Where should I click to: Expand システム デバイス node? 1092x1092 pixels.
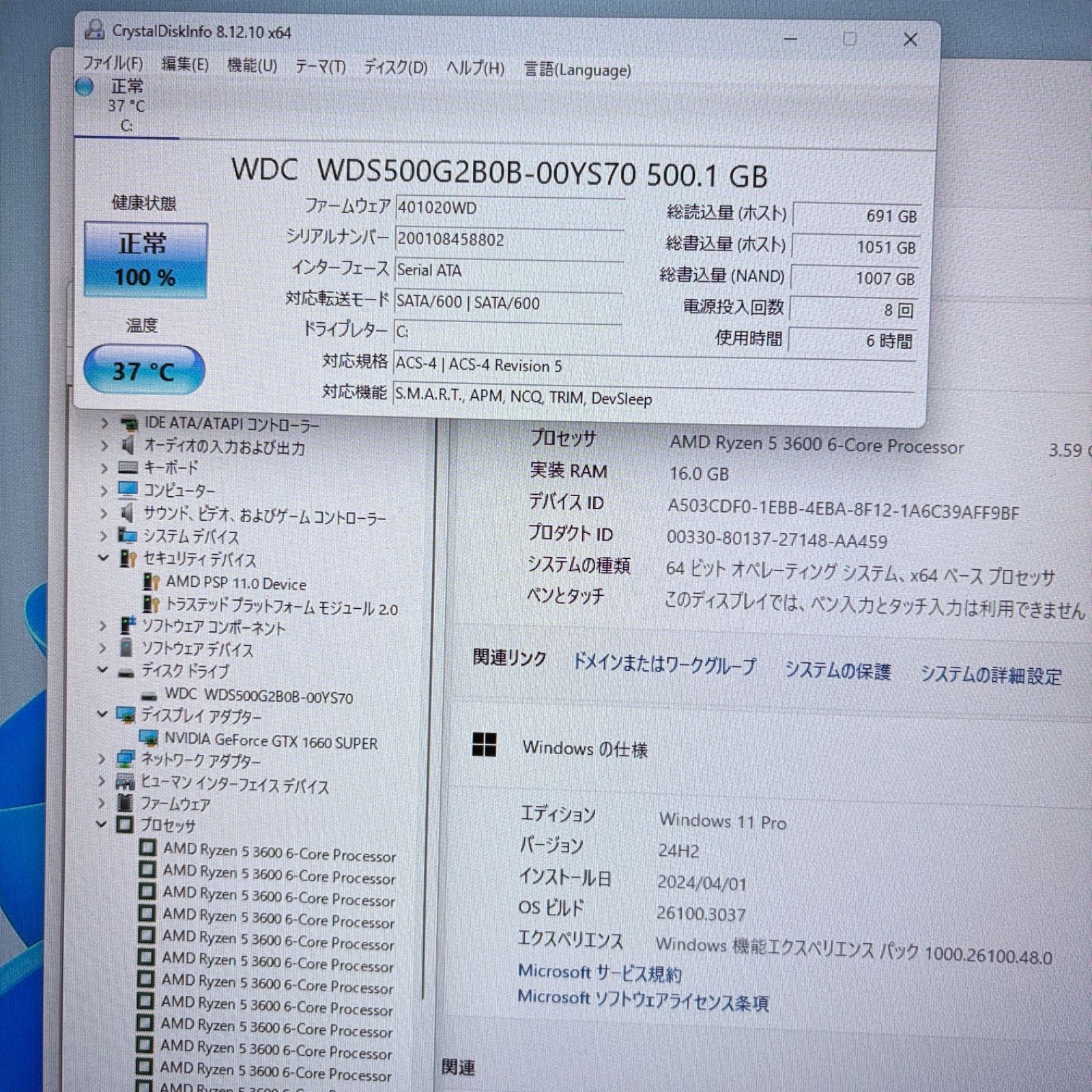(104, 536)
